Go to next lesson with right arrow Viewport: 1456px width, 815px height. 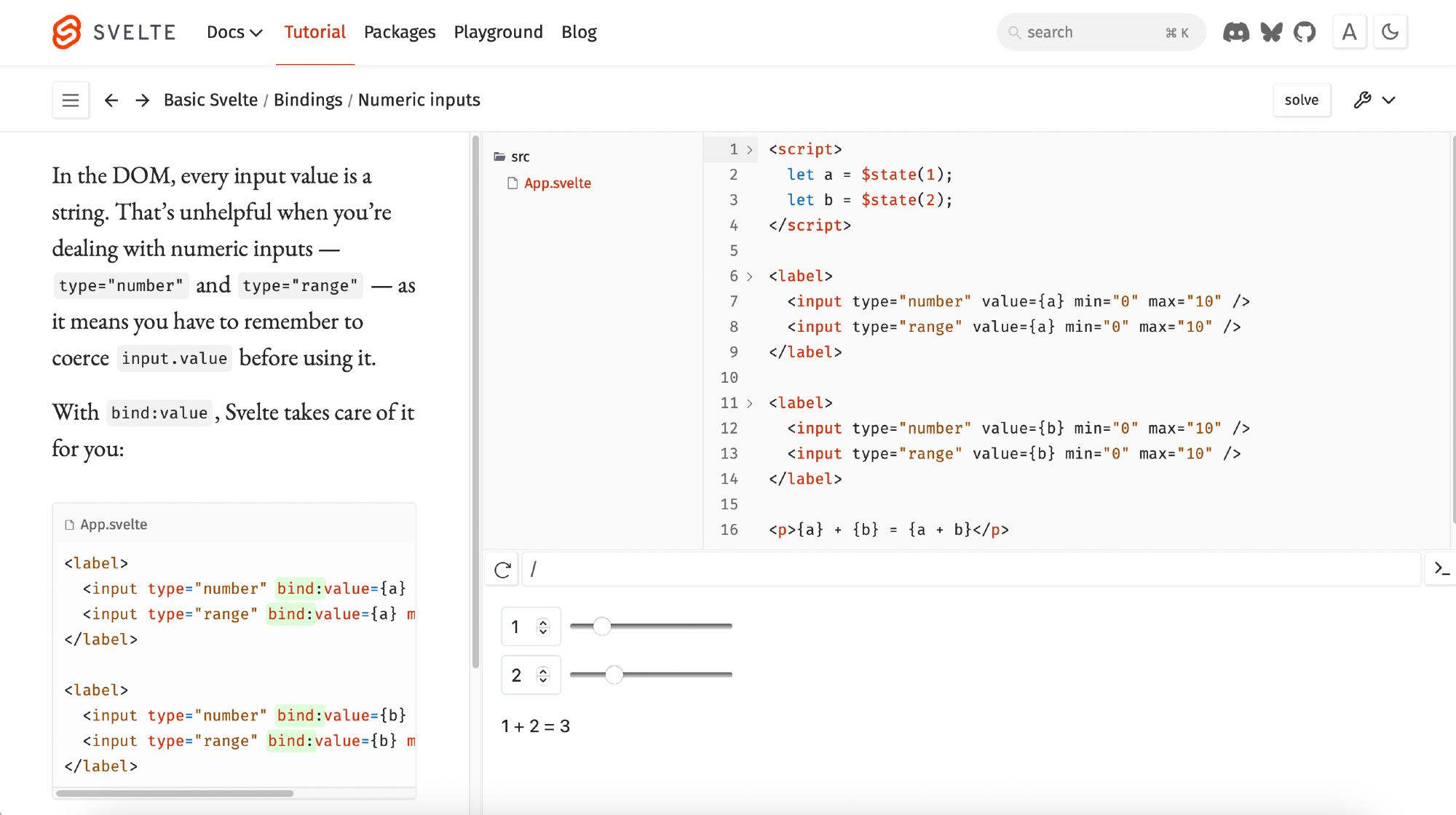[x=143, y=100]
